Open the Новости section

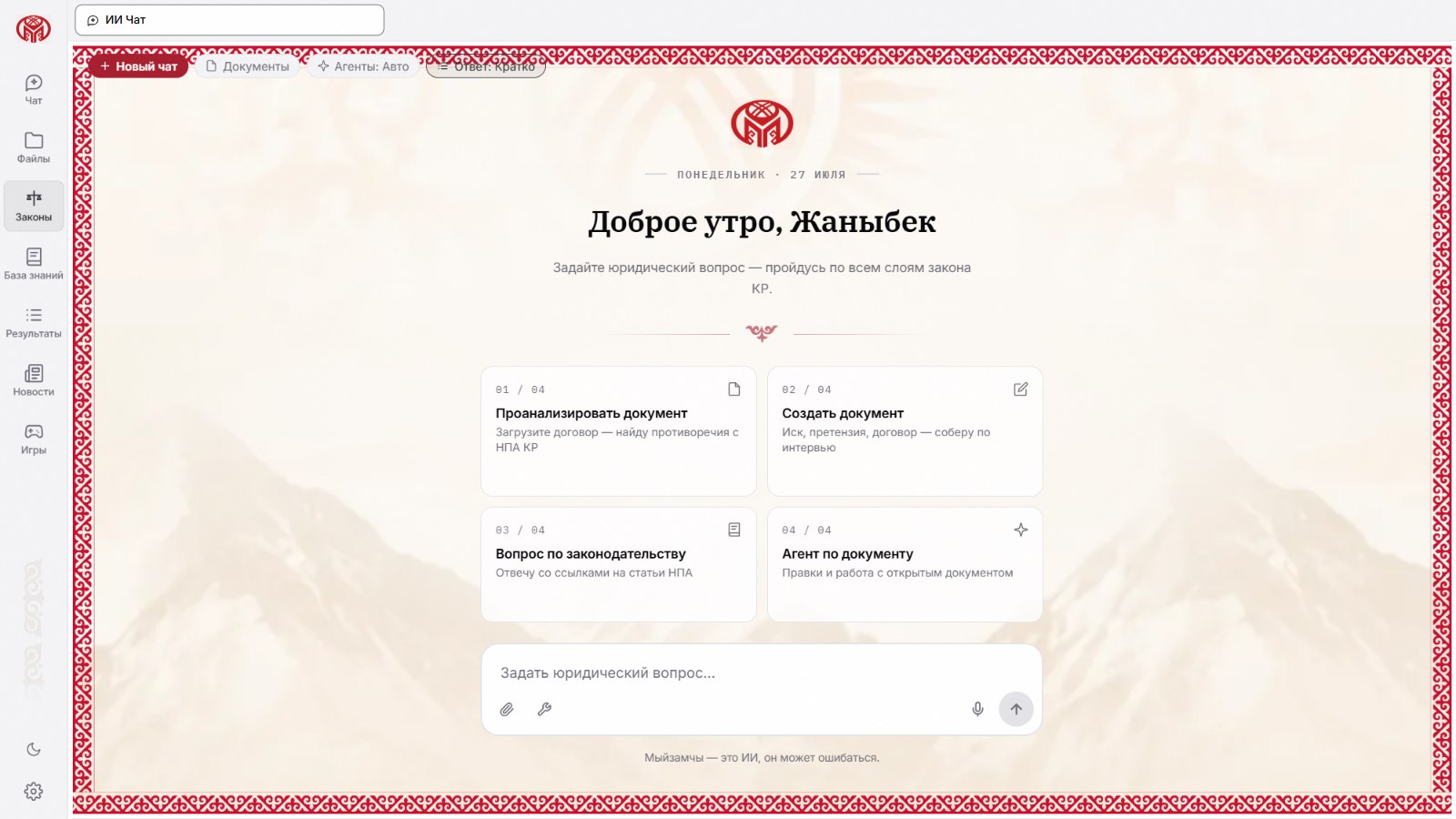click(x=34, y=380)
